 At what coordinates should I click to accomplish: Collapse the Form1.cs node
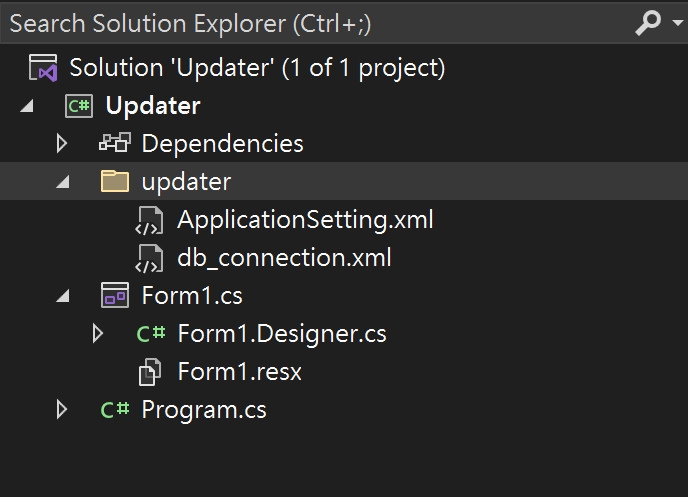(x=62, y=296)
